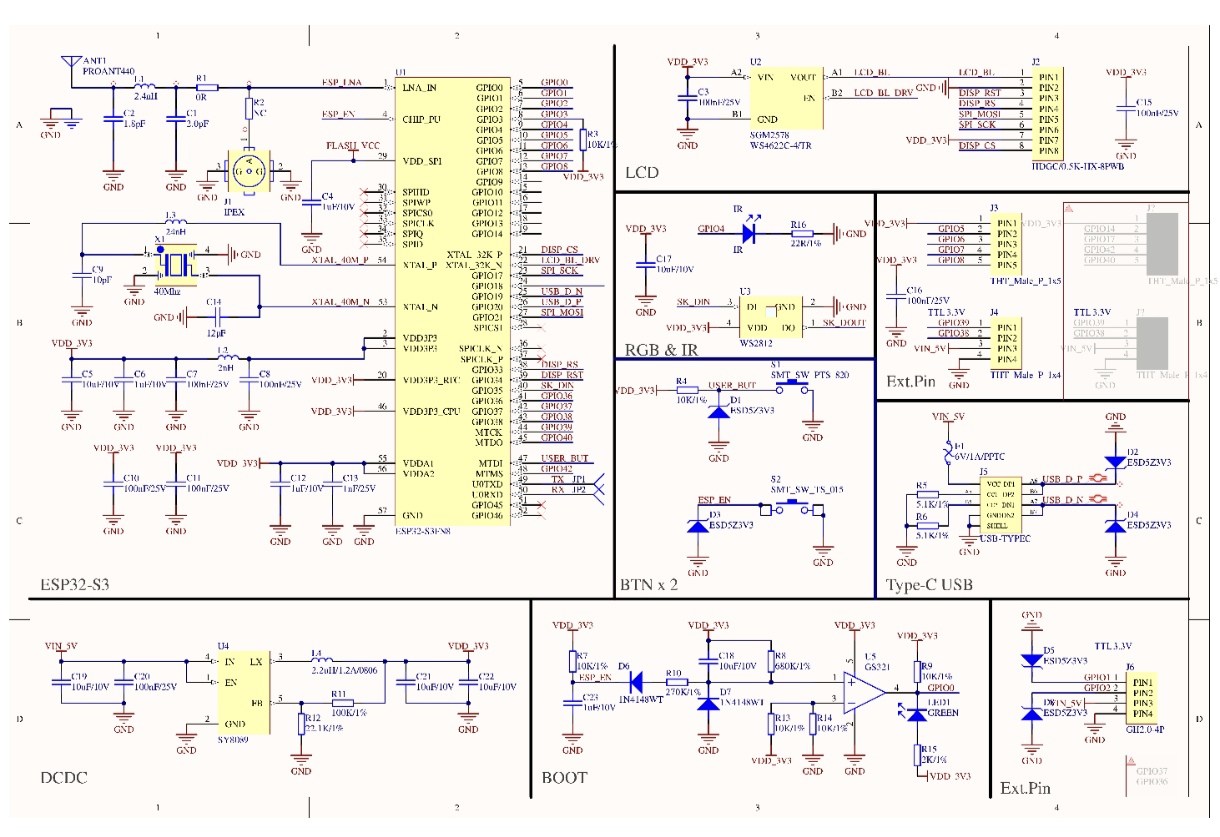Select the SK_DOUT net label
The width and height of the screenshot is (1220, 837).
(x=842, y=322)
